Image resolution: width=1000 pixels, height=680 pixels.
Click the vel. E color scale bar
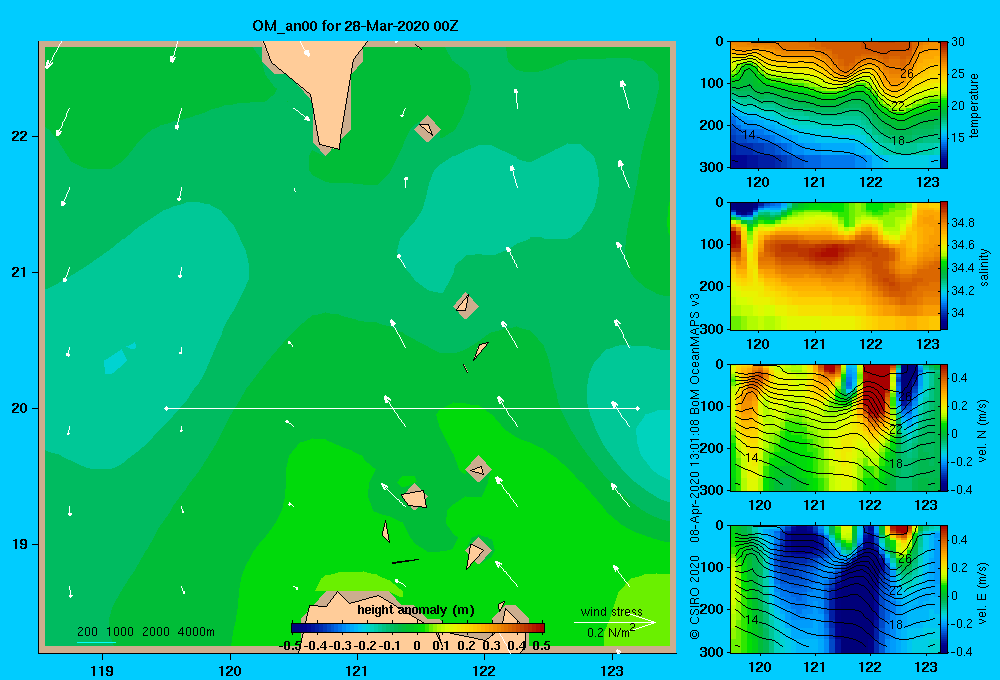point(944,588)
